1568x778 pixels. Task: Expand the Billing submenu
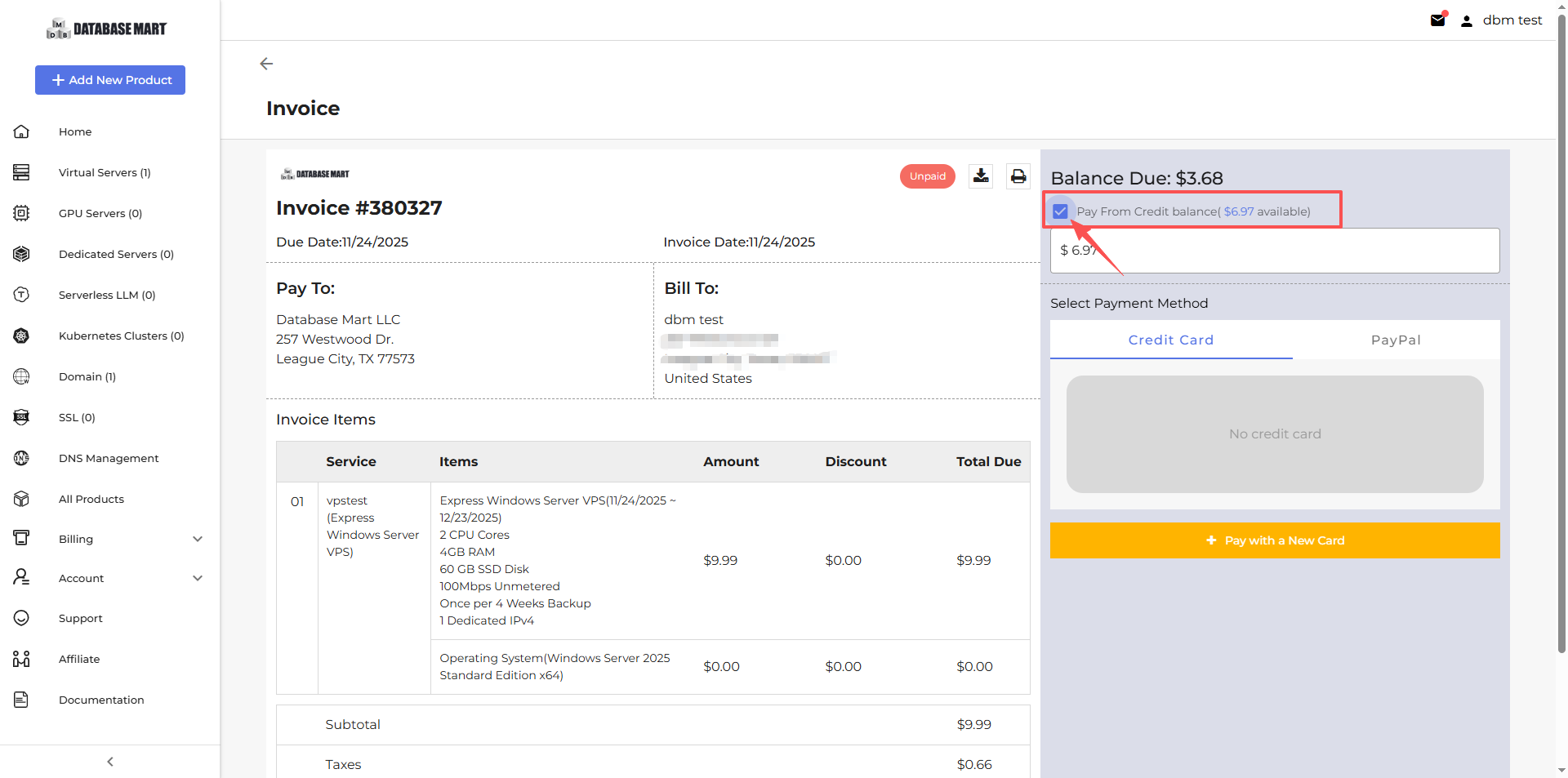(198, 539)
